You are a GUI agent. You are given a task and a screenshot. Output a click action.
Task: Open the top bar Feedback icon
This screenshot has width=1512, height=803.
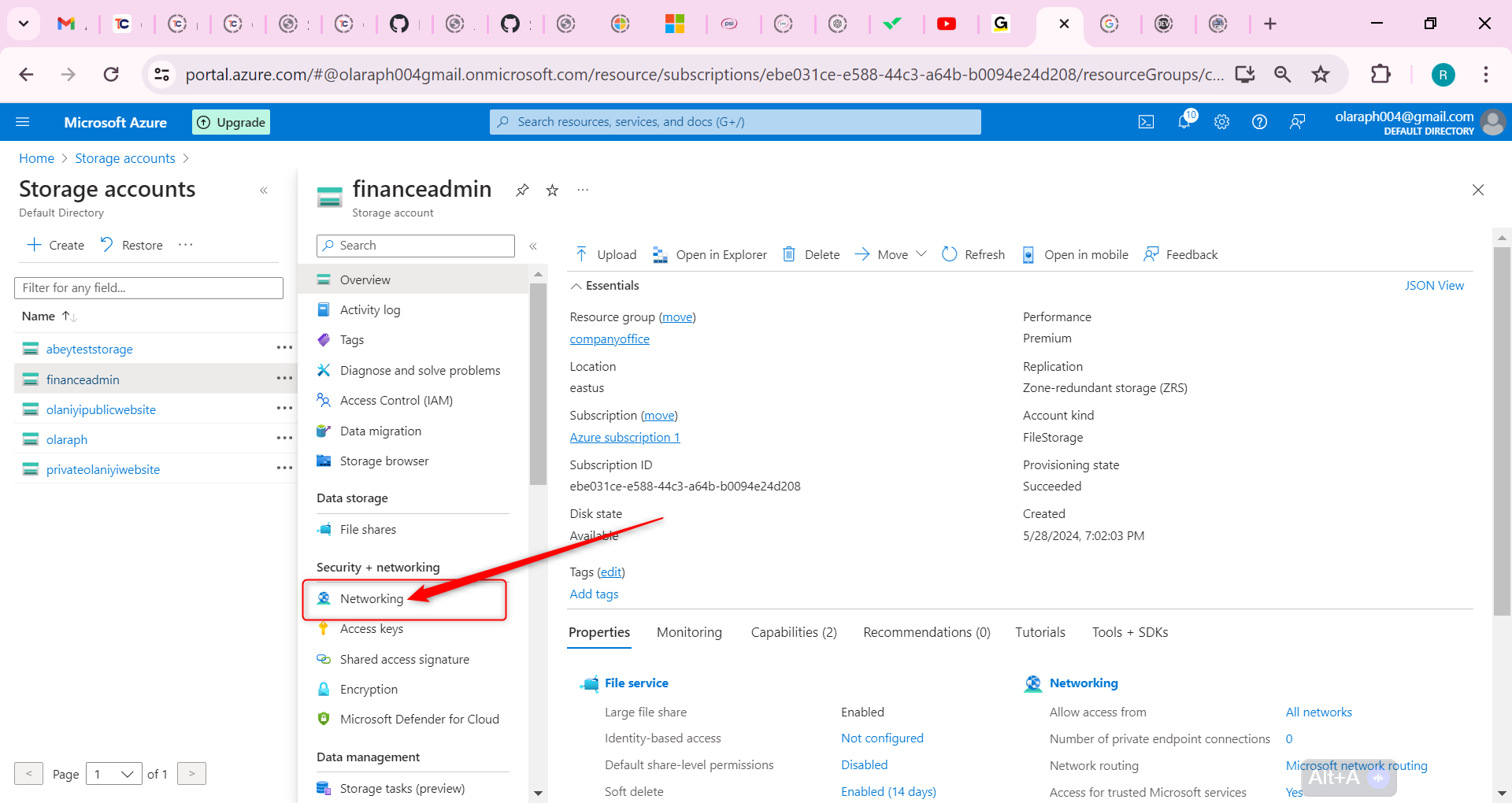tap(1297, 122)
